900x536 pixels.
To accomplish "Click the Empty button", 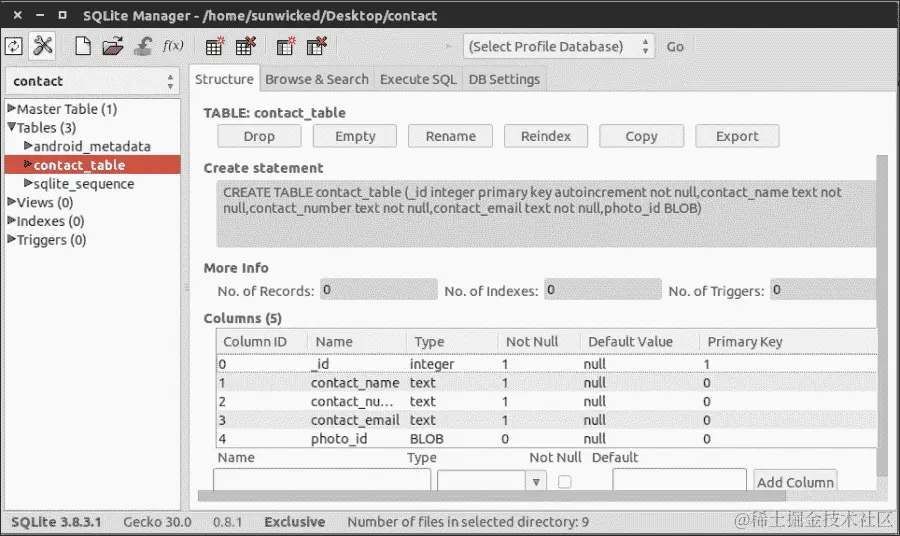I will tap(355, 136).
